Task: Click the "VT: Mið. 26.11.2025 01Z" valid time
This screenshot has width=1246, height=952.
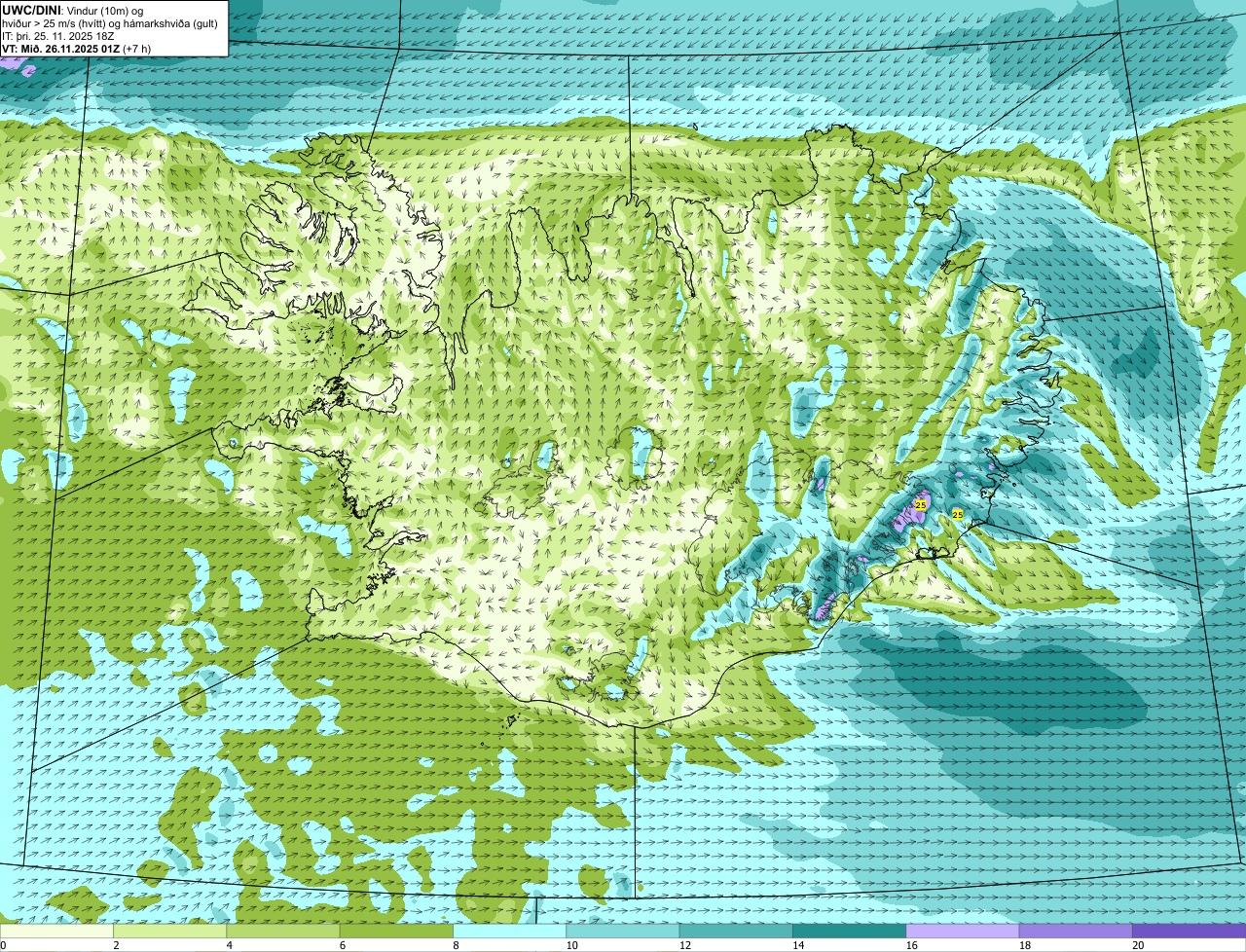Action: click(x=60, y=49)
